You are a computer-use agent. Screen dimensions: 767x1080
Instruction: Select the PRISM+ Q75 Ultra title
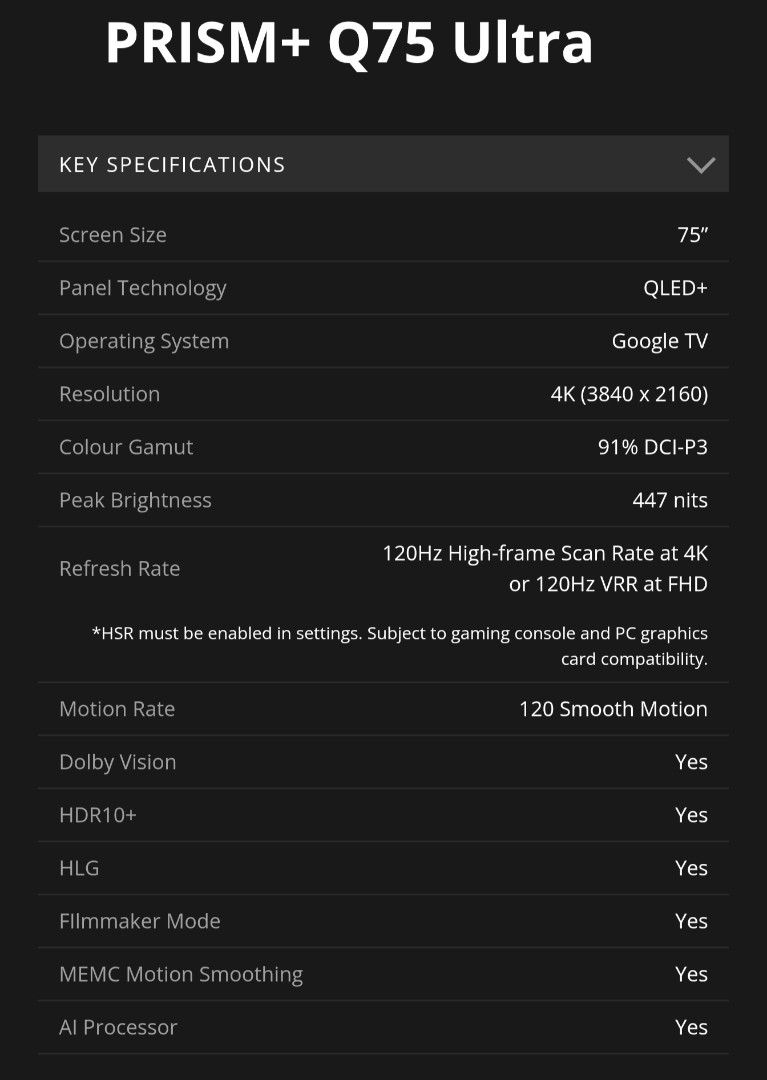pos(349,42)
